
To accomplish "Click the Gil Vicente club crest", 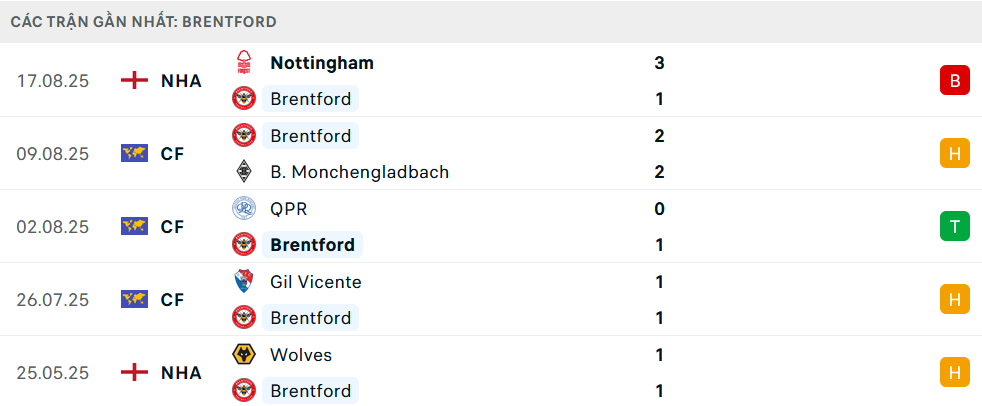I will click(244, 282).
